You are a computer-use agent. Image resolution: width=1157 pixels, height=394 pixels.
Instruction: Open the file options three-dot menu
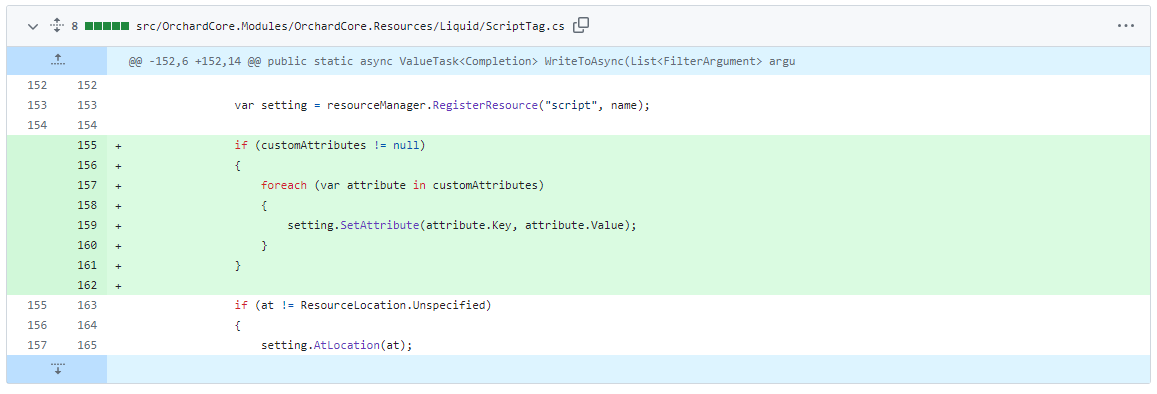(1125, 26)
